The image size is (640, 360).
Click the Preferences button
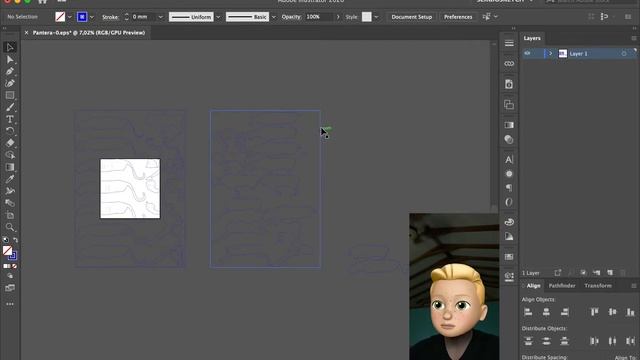[x=458, y=17]
